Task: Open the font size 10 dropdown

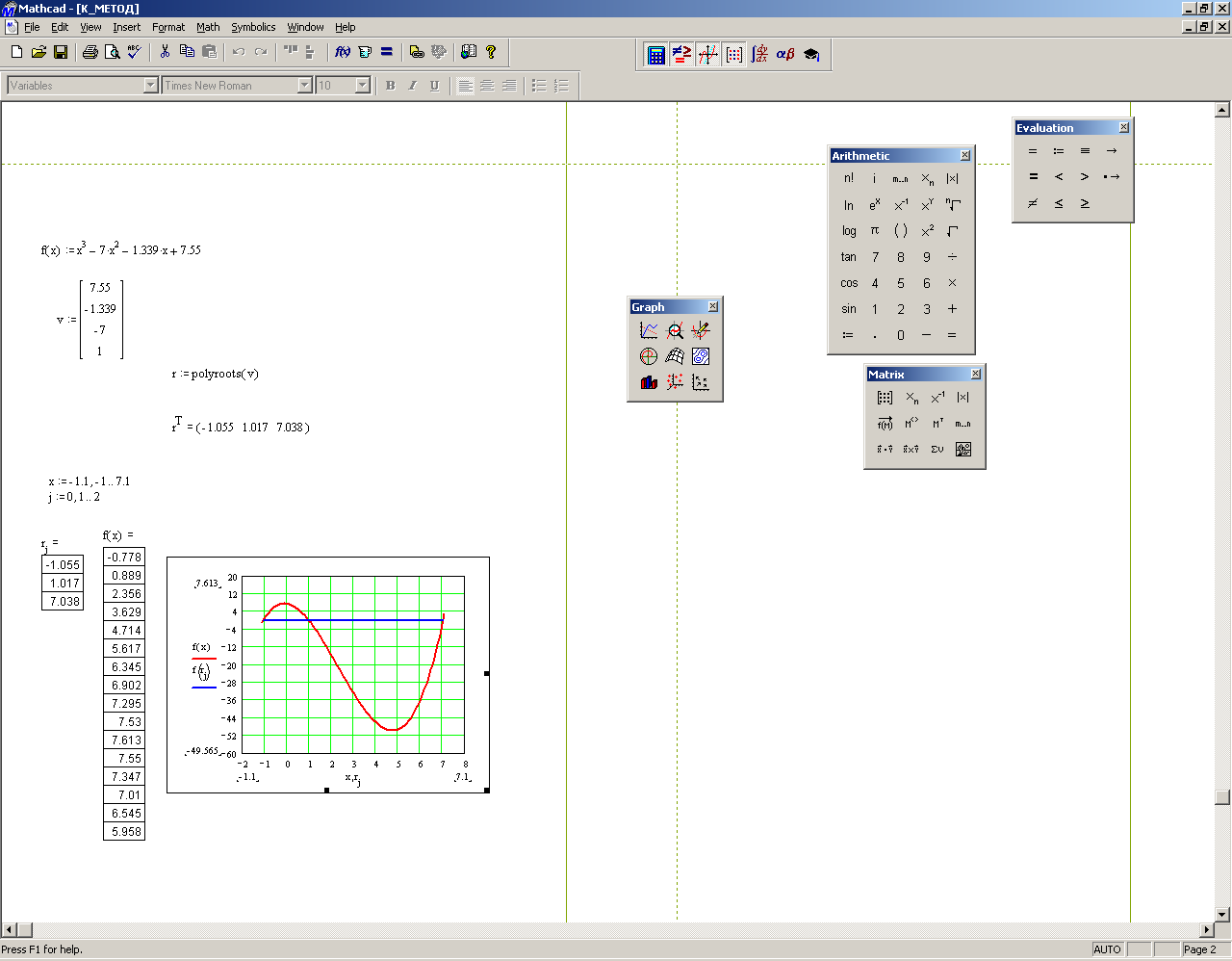Action: coord(363,86)
